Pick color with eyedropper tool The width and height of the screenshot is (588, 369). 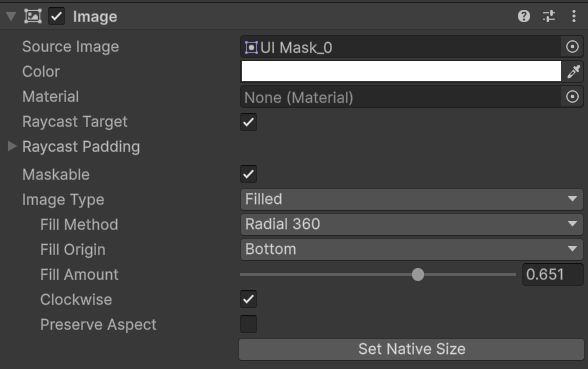tap(573, 71)
